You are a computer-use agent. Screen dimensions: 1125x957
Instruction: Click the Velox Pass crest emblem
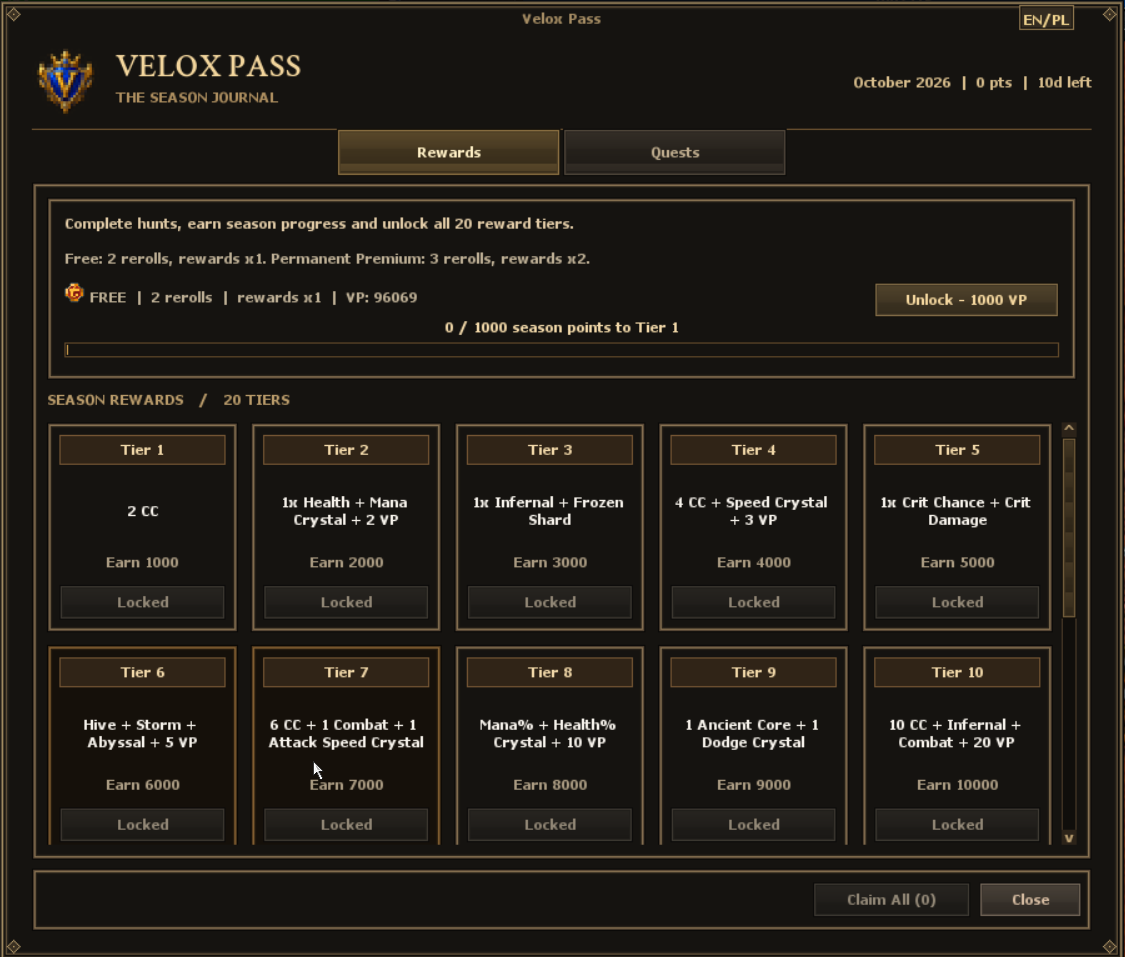(x=65, y=81)
